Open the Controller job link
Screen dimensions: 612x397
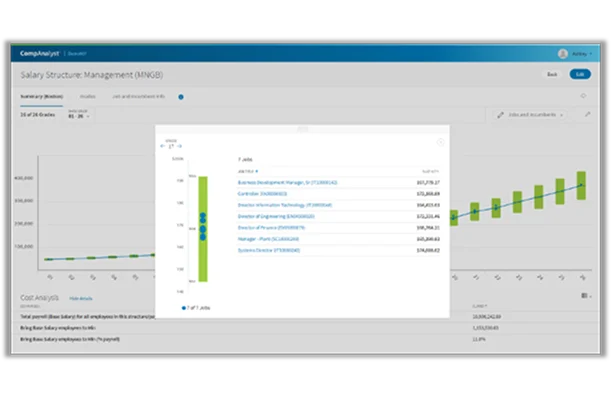point(262,194)
